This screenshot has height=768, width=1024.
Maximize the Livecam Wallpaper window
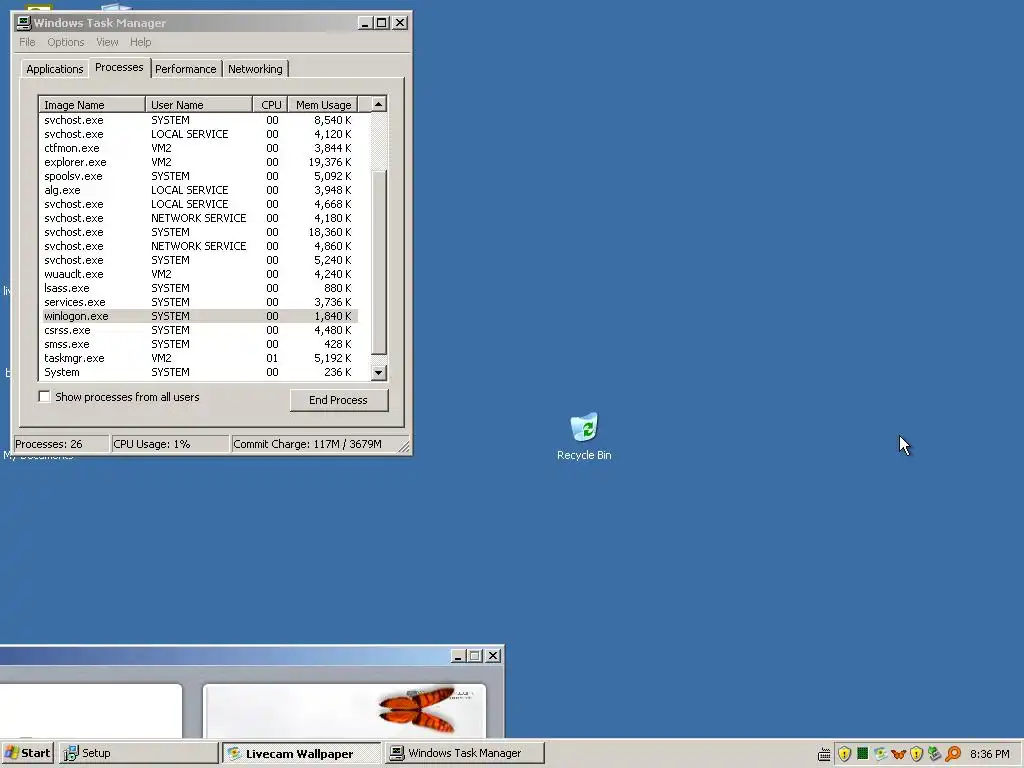[x=475, y=655]
